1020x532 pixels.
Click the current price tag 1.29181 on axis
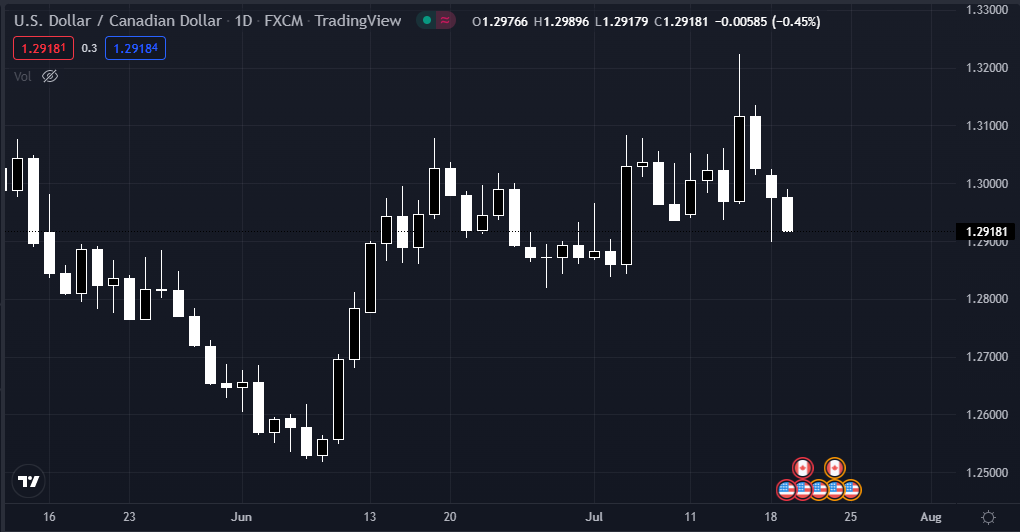coord(986,232)
